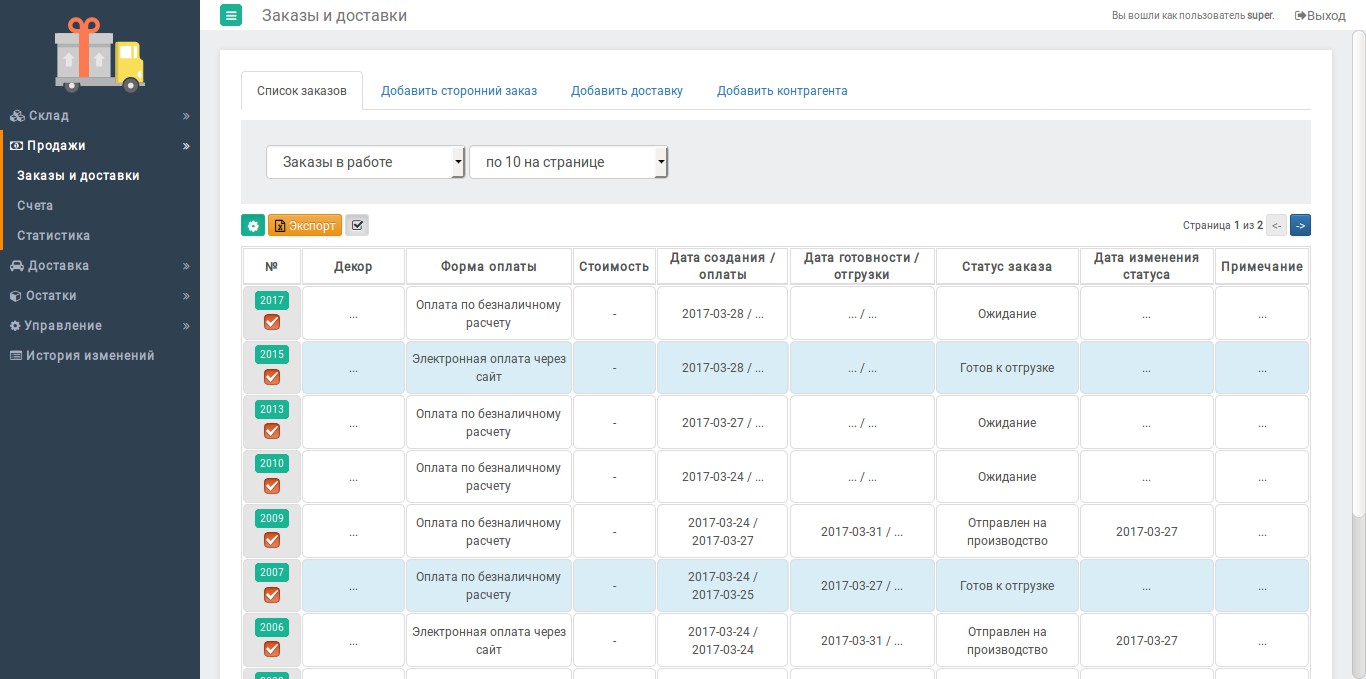Viewport: 1366px width, 679px height.
Task: Click Готов к отгрузке status of order 2015
Action: click(1007, 368)
